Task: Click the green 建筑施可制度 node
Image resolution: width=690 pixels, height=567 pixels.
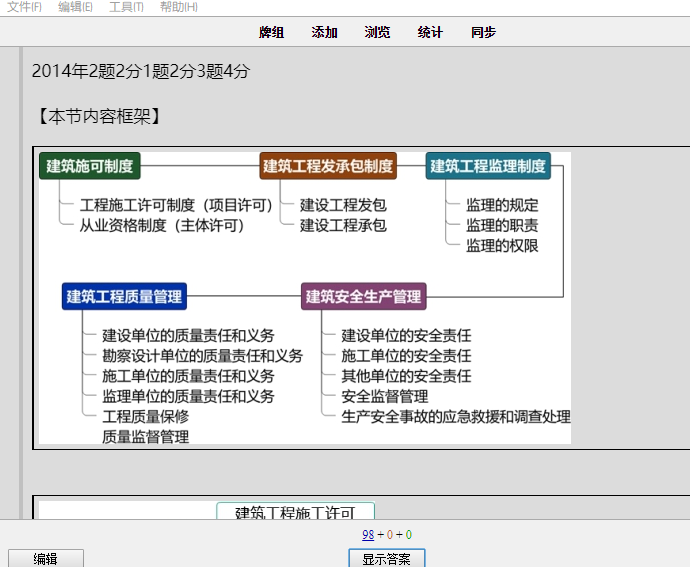Action: (90, 166)
